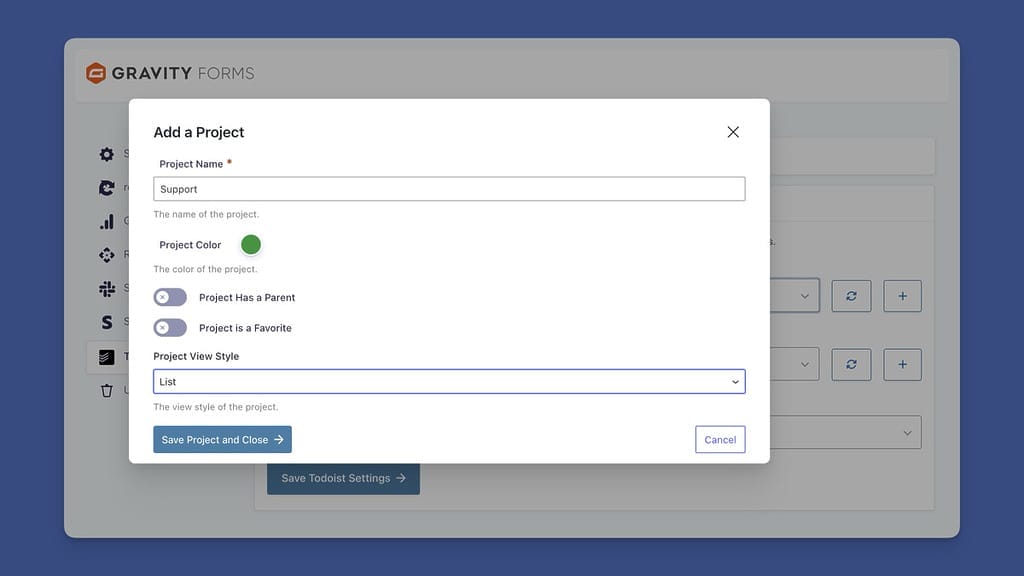Click Save Project and Close
Image resolution: width=1024 pixels, height=576 pixels.
tap(222, 439)
